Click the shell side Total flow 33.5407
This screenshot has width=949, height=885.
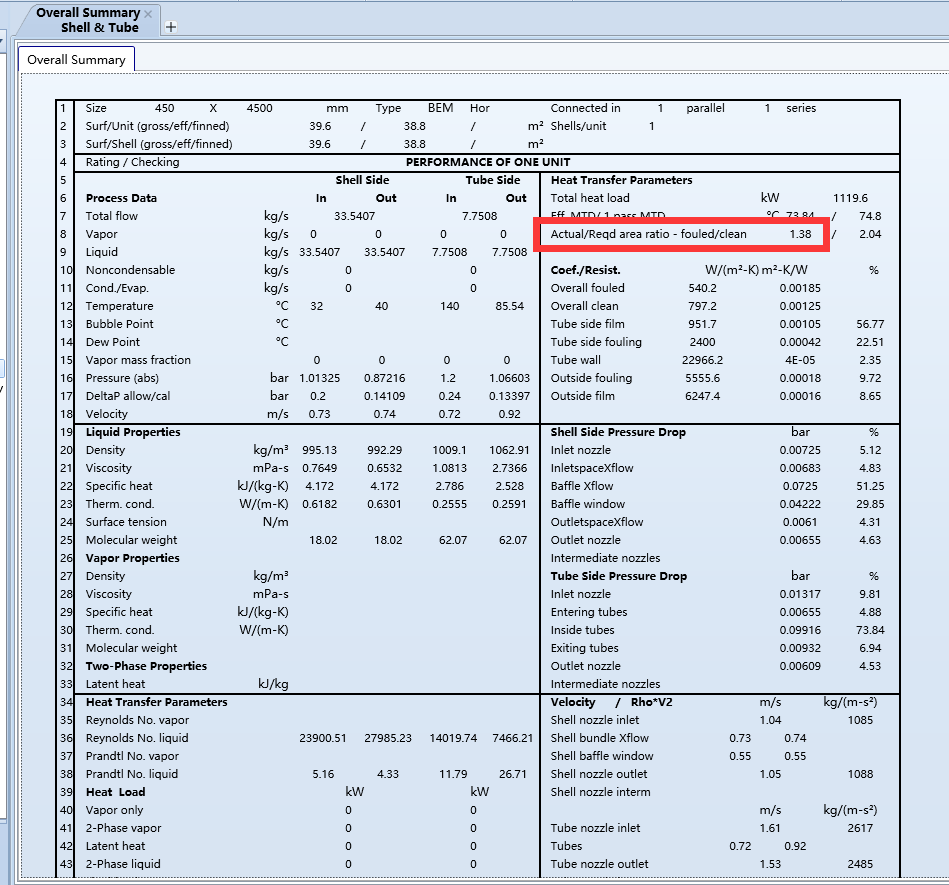pyautogui.click(x=354, y=216)
